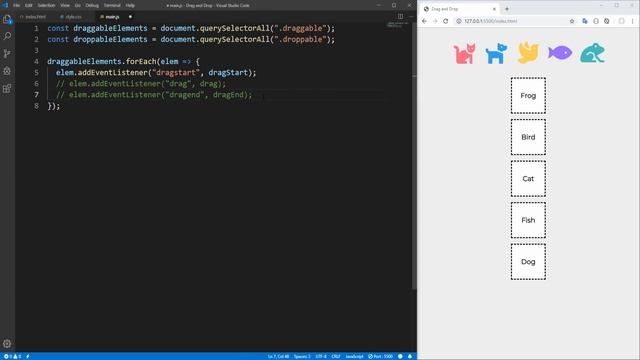Click the teal frog icon
Viewport: 640px width, 360px height.
pyautogui.click(x=592, y=53)
